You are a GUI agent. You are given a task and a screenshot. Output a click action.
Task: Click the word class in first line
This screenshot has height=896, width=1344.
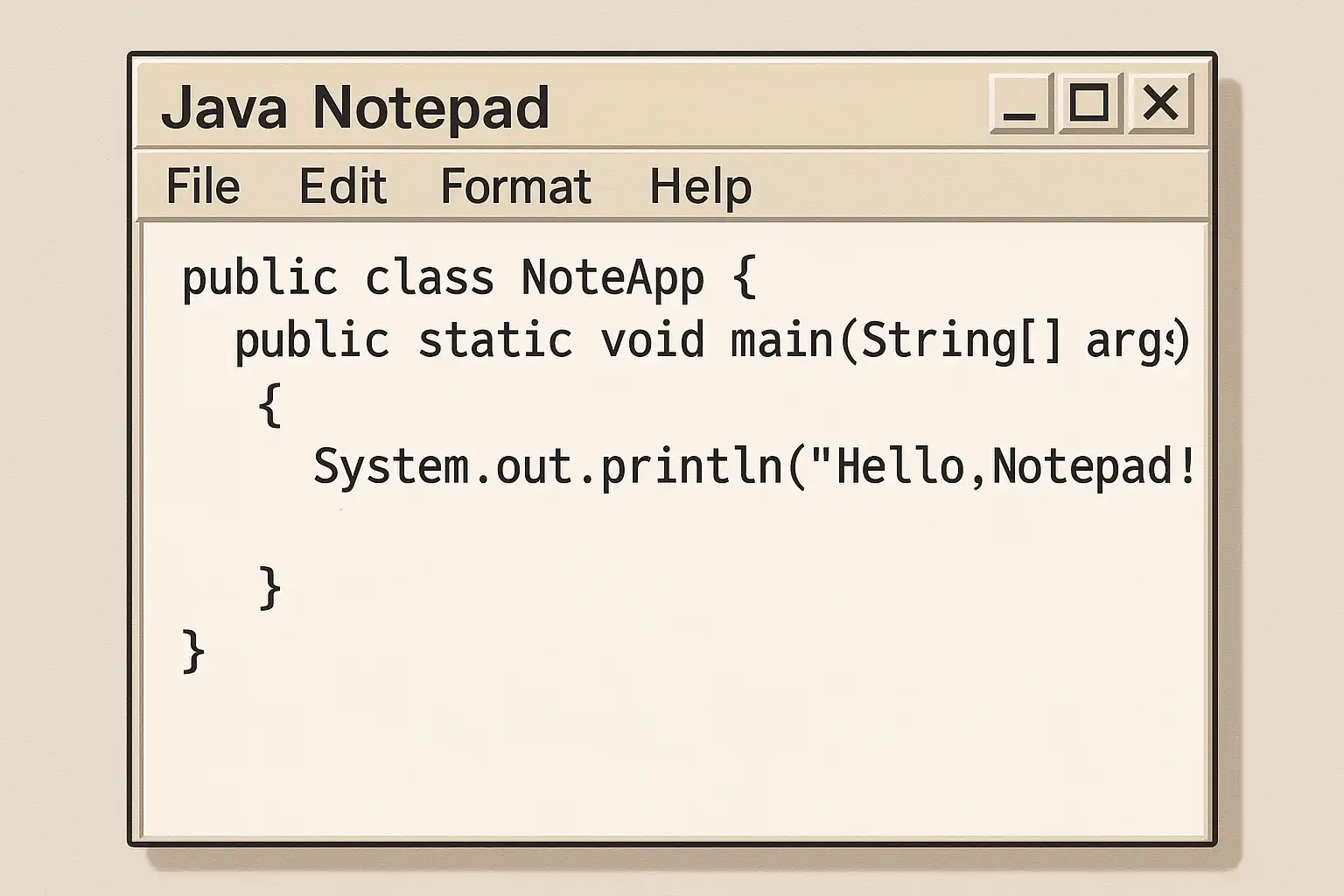tap(429, 278)
